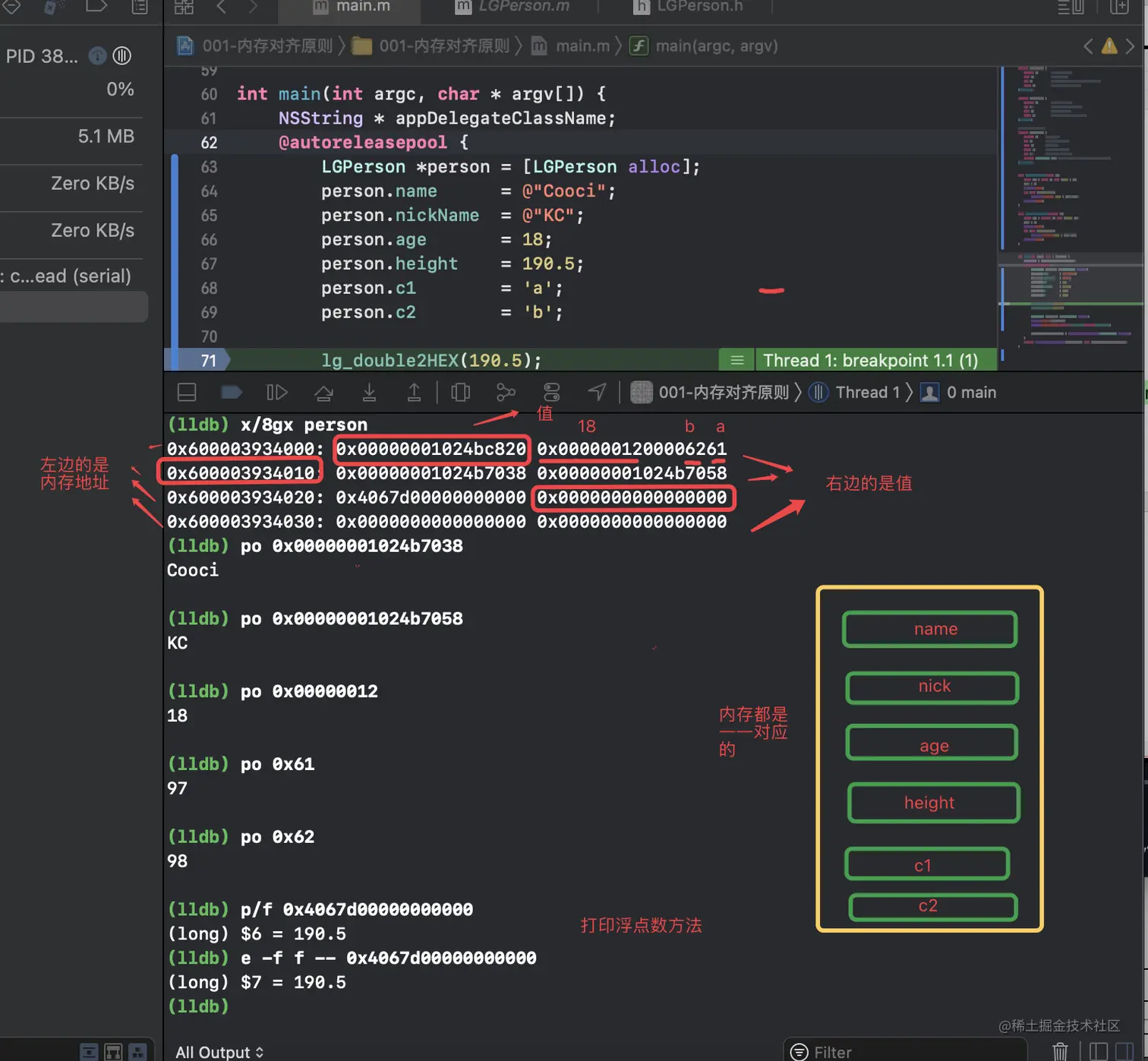Screen dimensions: 1148x1061
Task: Click the yellow warning issue icon
Action: click(1109, 46)
